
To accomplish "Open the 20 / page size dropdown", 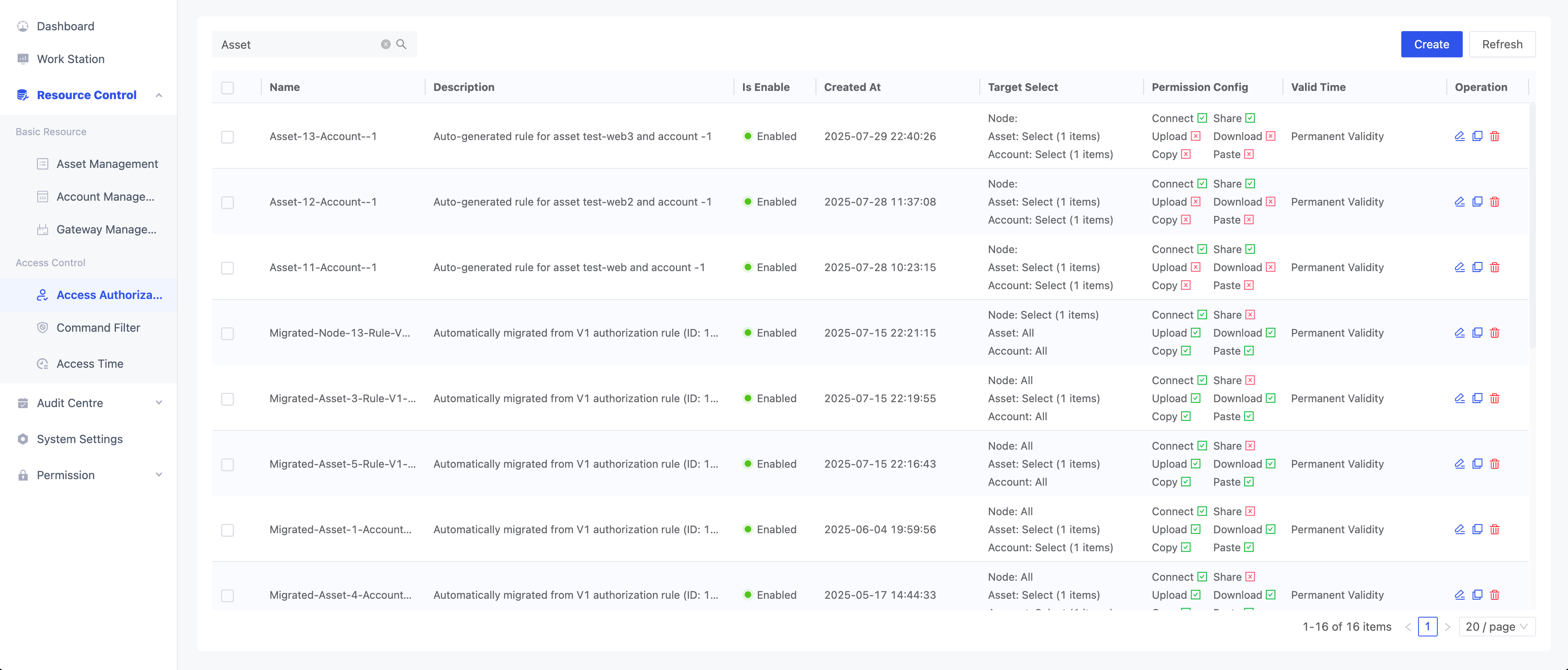I will point(1497,627).
